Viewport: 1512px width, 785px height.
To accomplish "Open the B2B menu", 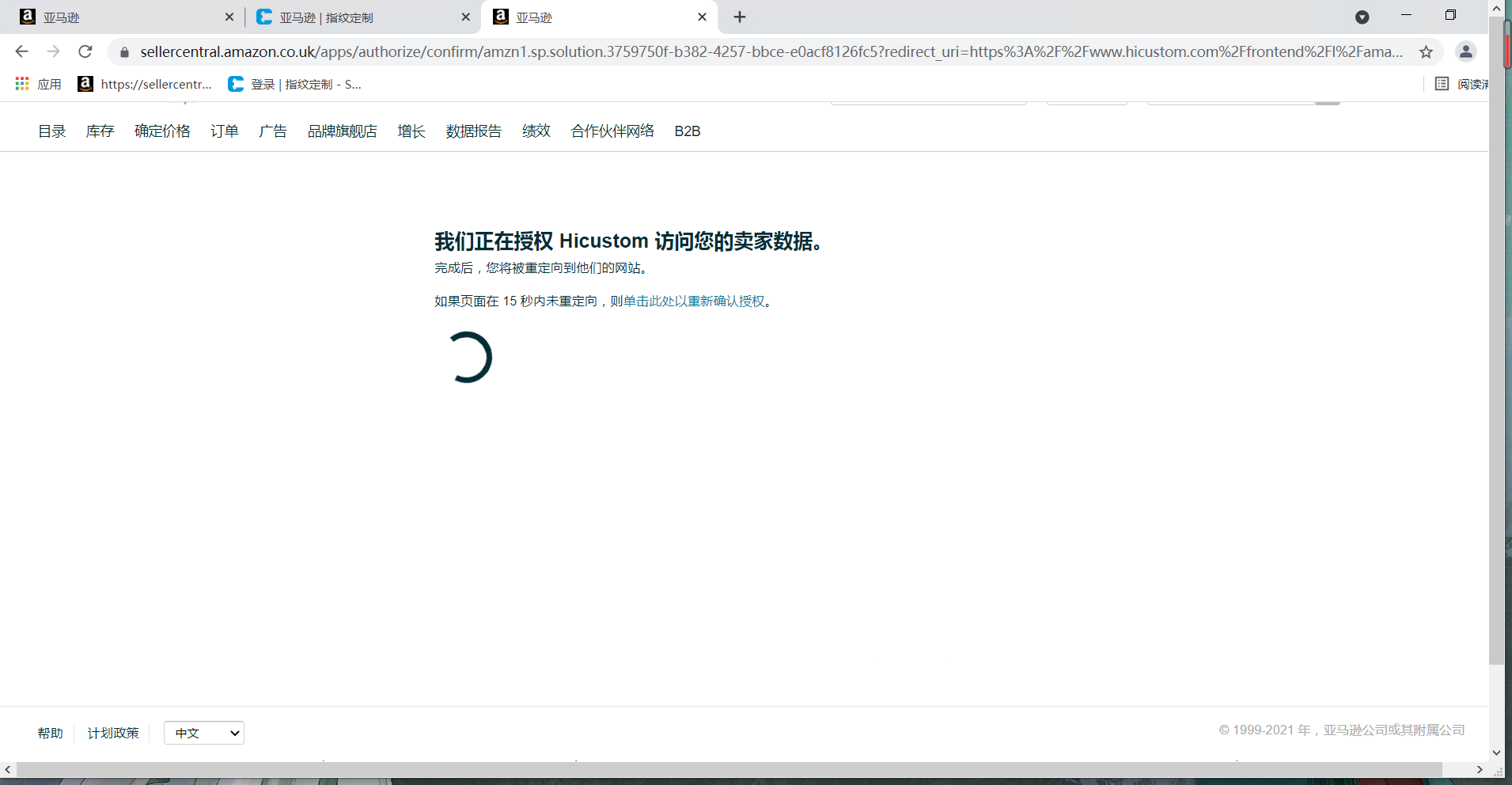I will (688, 131).
